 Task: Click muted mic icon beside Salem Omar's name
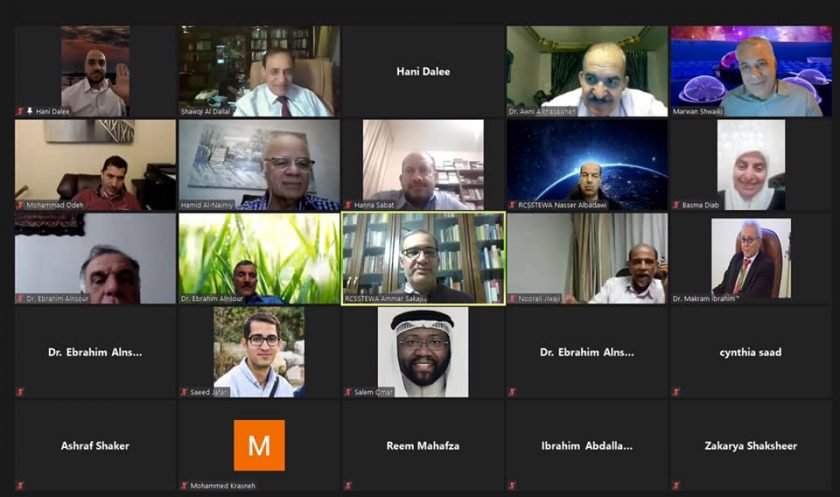click(348, 392)
